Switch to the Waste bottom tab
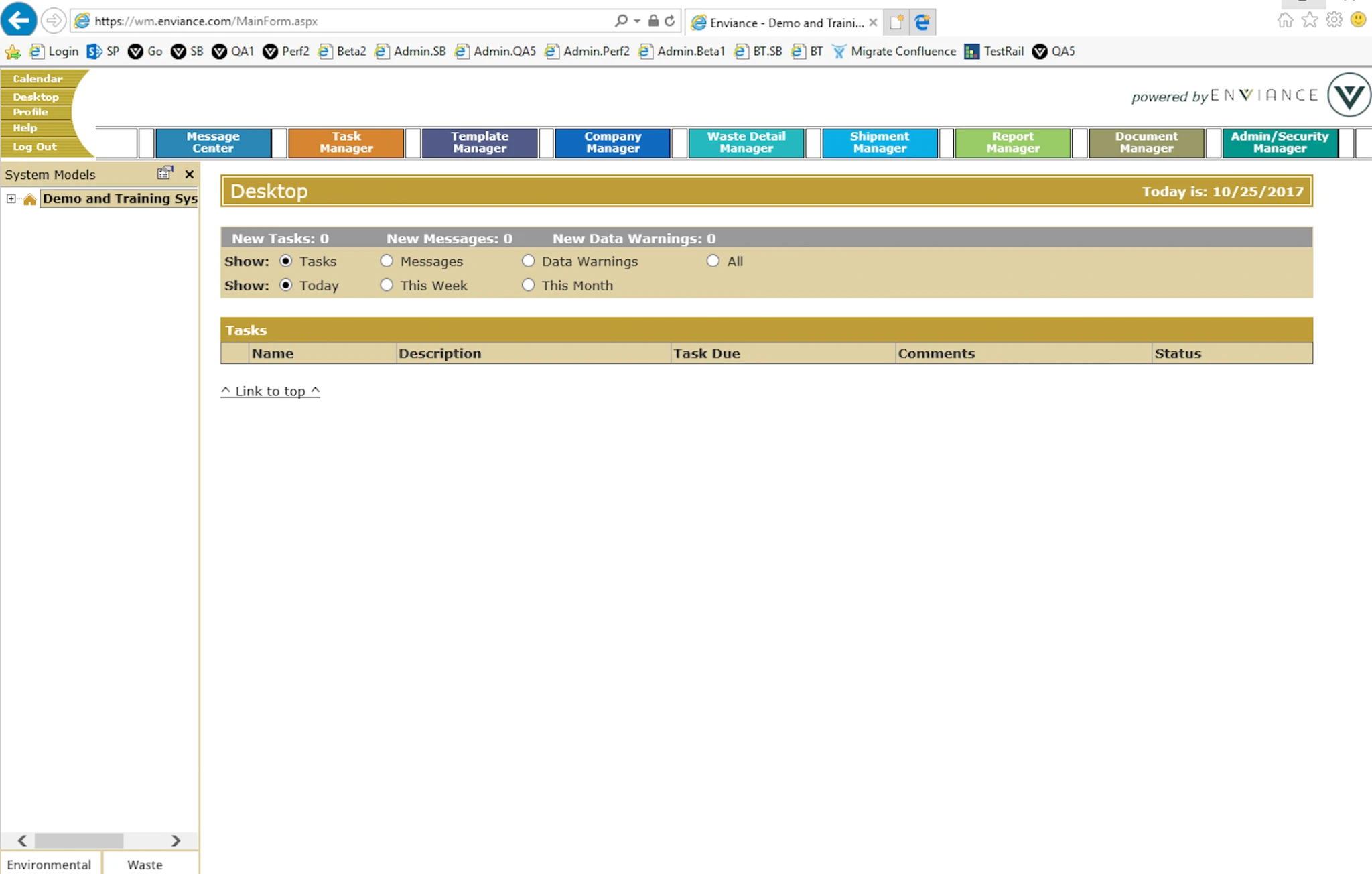 [151, 863]
